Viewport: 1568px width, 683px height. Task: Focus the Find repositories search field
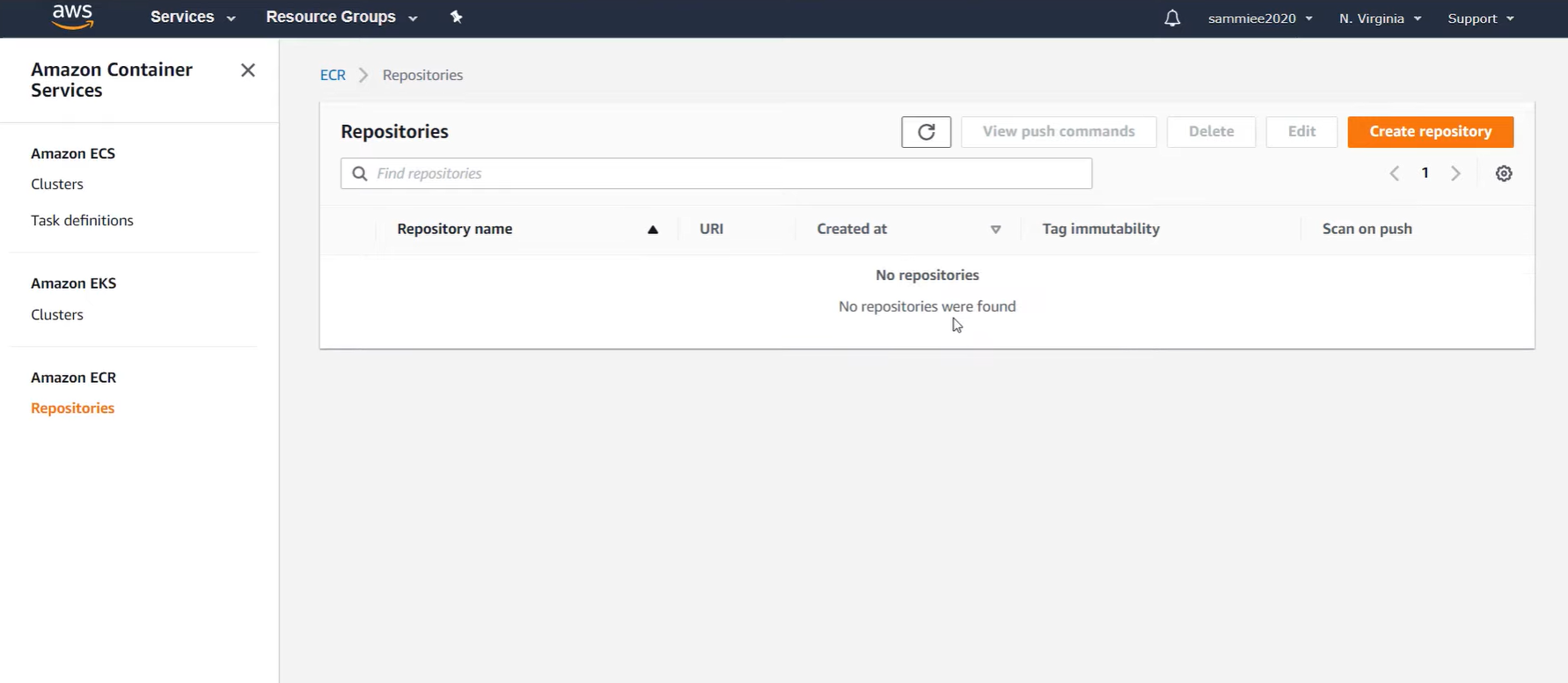pos(716,173)
